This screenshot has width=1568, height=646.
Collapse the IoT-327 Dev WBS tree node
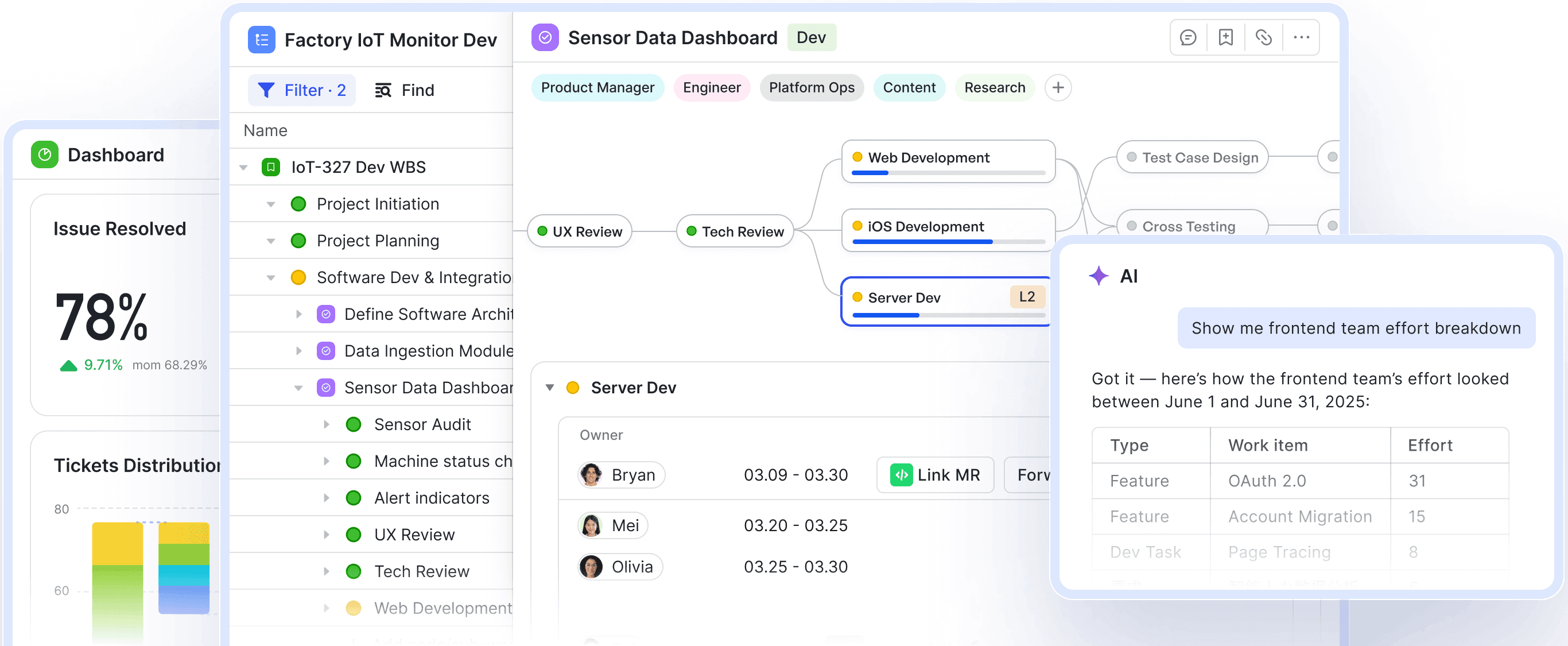(243, 168)
